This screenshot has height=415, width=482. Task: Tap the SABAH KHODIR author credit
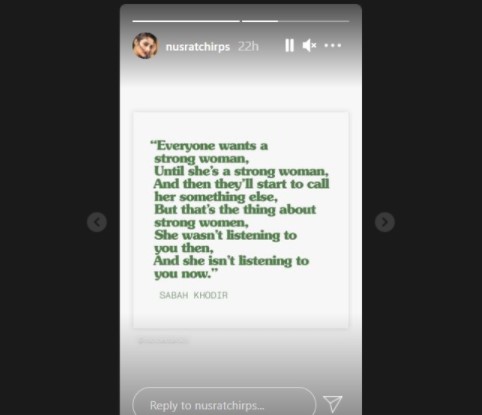(194, 295)
